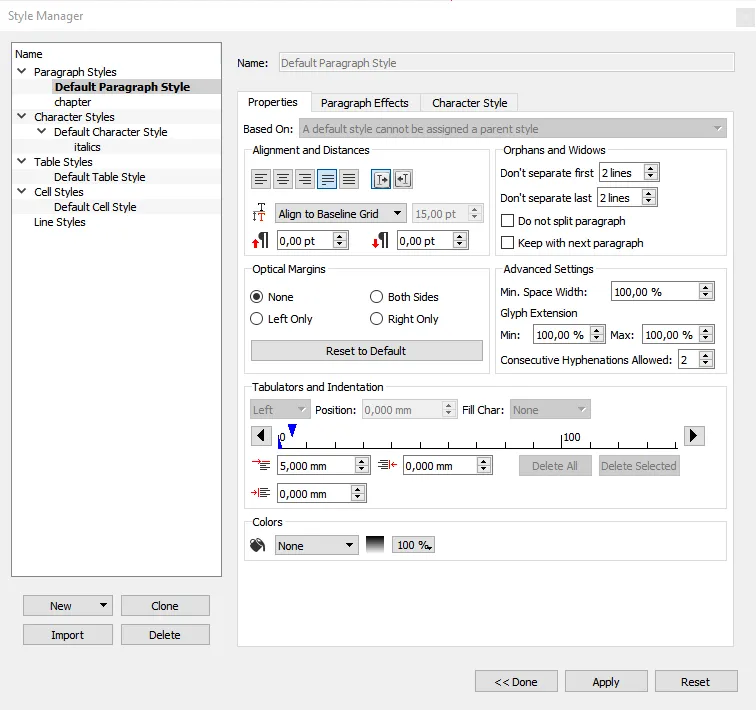
Task: Enable Keep with next paragraph
Action: point(507,242)
